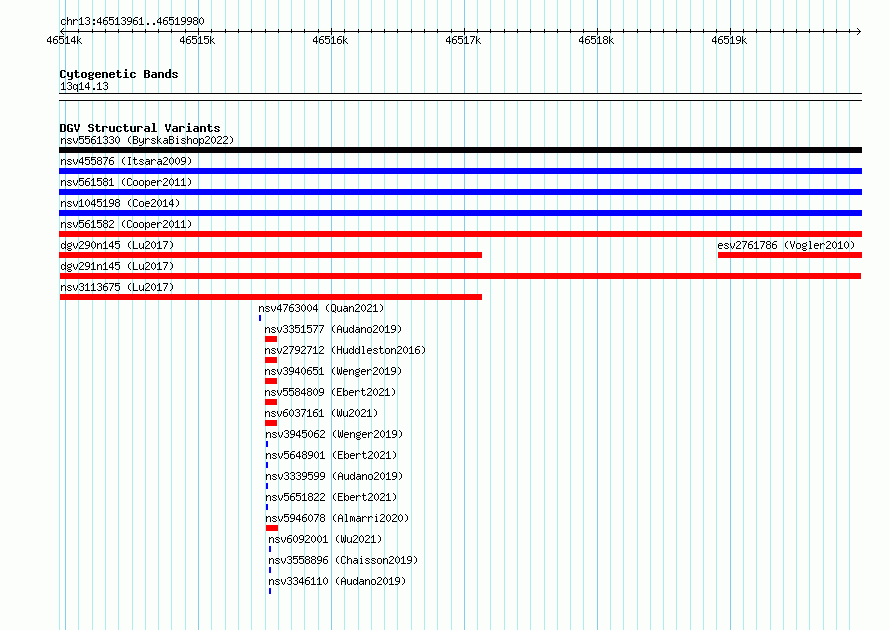The height and width of the screenshot is (630, 890).
Task: Click the chr13:46513961..46519980 coordinates label
Action: pos(132,21)
